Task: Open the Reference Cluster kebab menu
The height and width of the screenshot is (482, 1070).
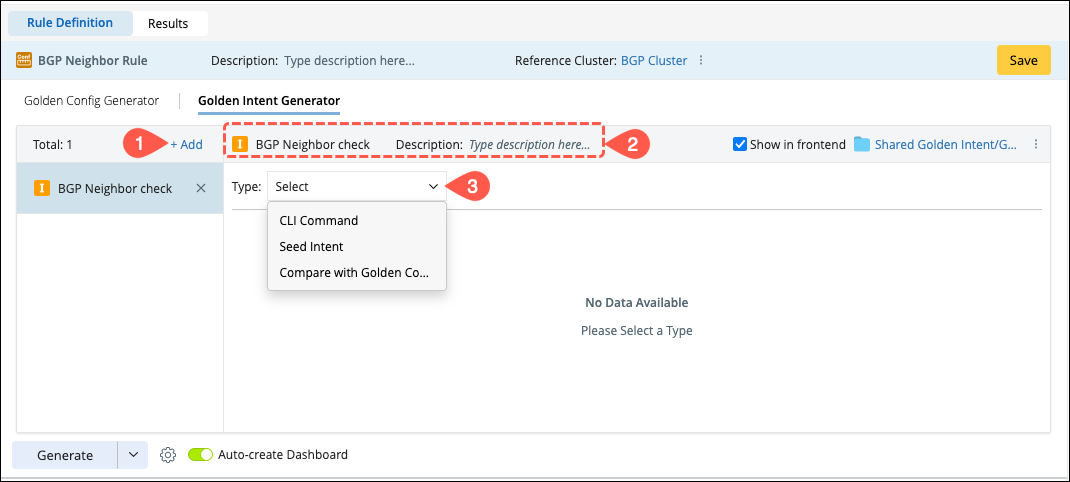Action: click(x=701, y=60)
